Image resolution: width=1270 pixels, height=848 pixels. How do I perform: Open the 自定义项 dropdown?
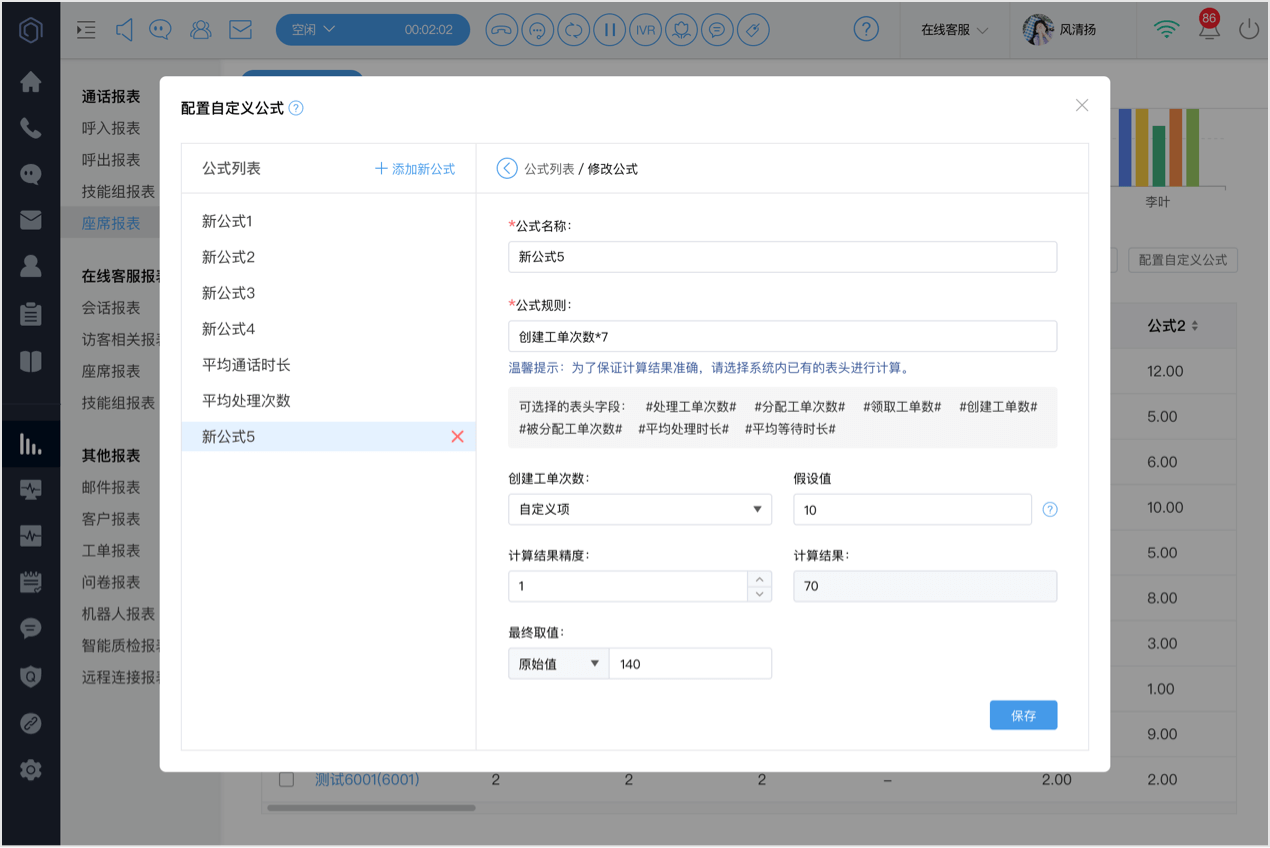click(x=640, y=509)
